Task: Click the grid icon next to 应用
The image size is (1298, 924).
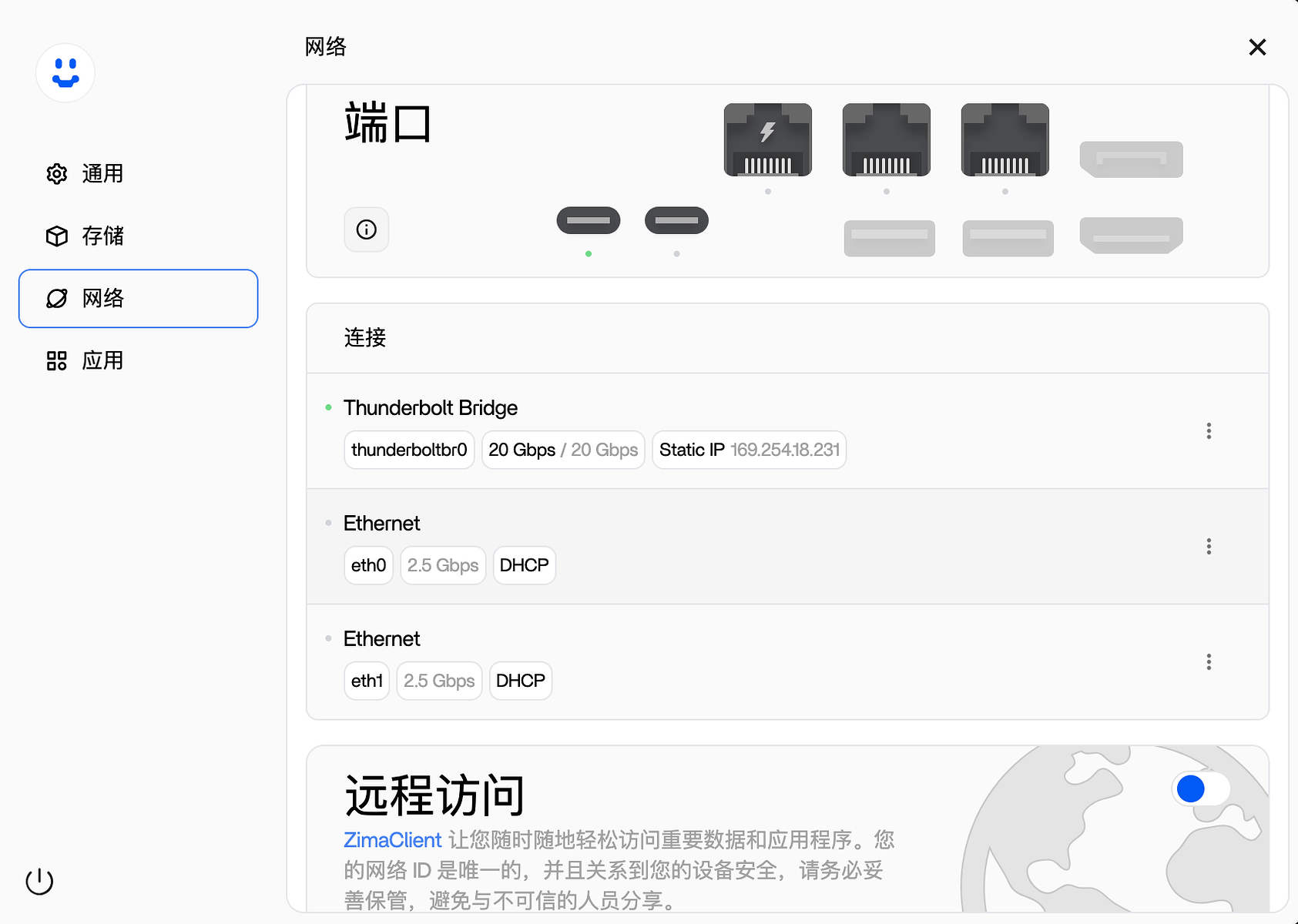Action: point(57,361)
